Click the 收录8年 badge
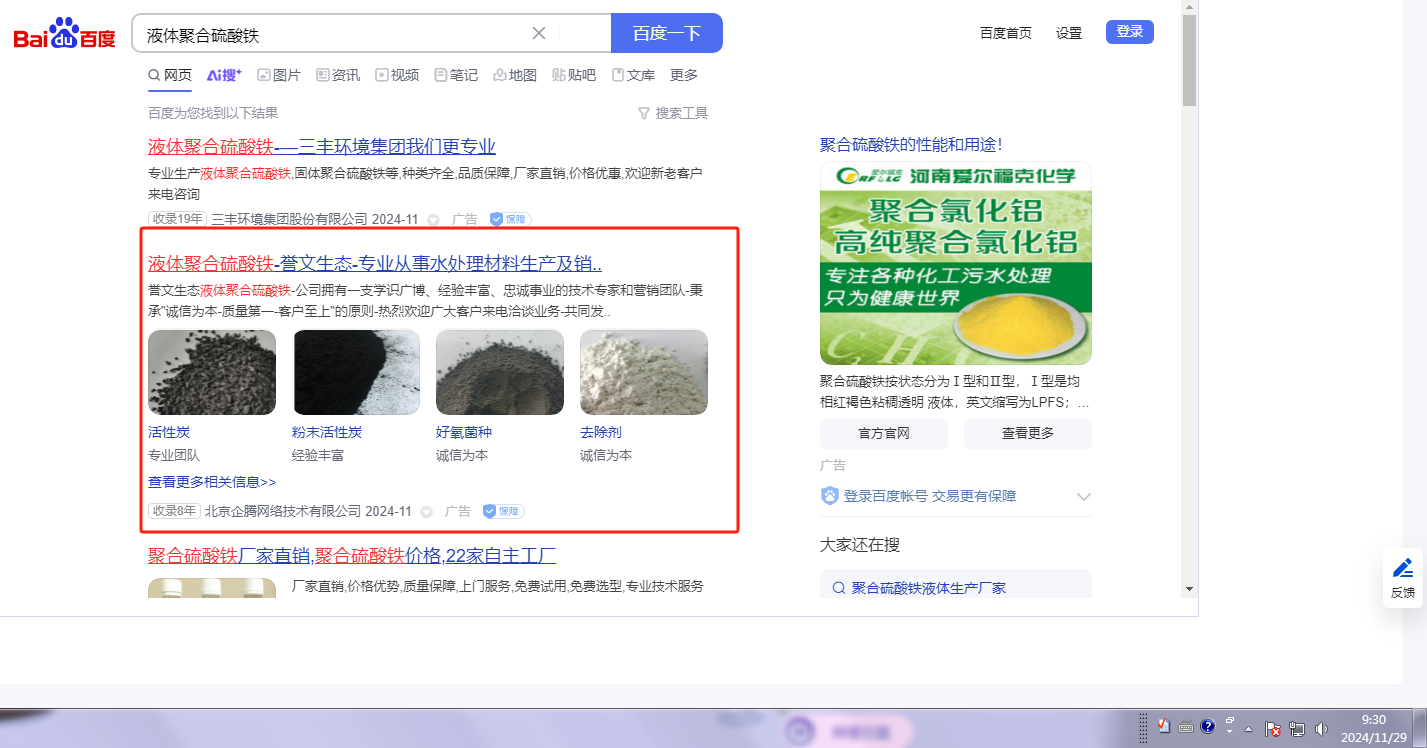1427x748 pixels. click(174, 511)
